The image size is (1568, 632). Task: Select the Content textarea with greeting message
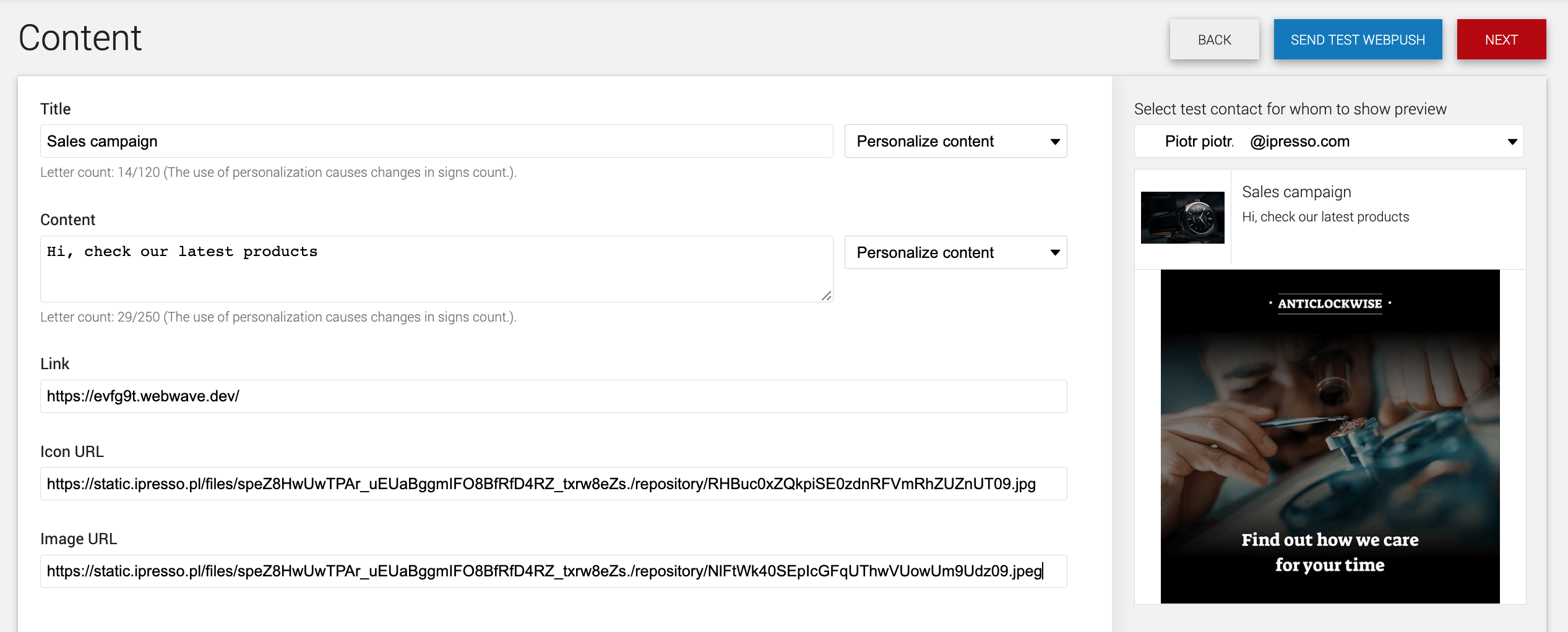(x=436, y=268)
